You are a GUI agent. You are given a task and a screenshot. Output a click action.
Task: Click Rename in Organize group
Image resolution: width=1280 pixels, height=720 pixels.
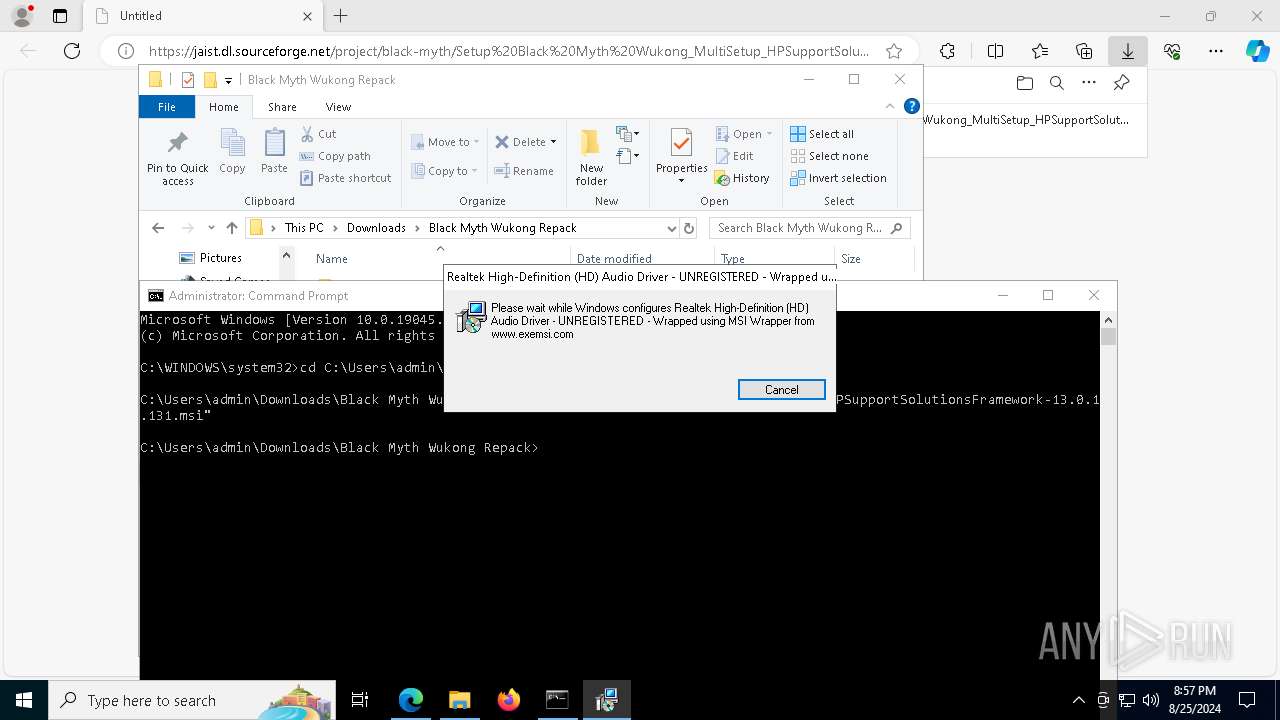525,171
